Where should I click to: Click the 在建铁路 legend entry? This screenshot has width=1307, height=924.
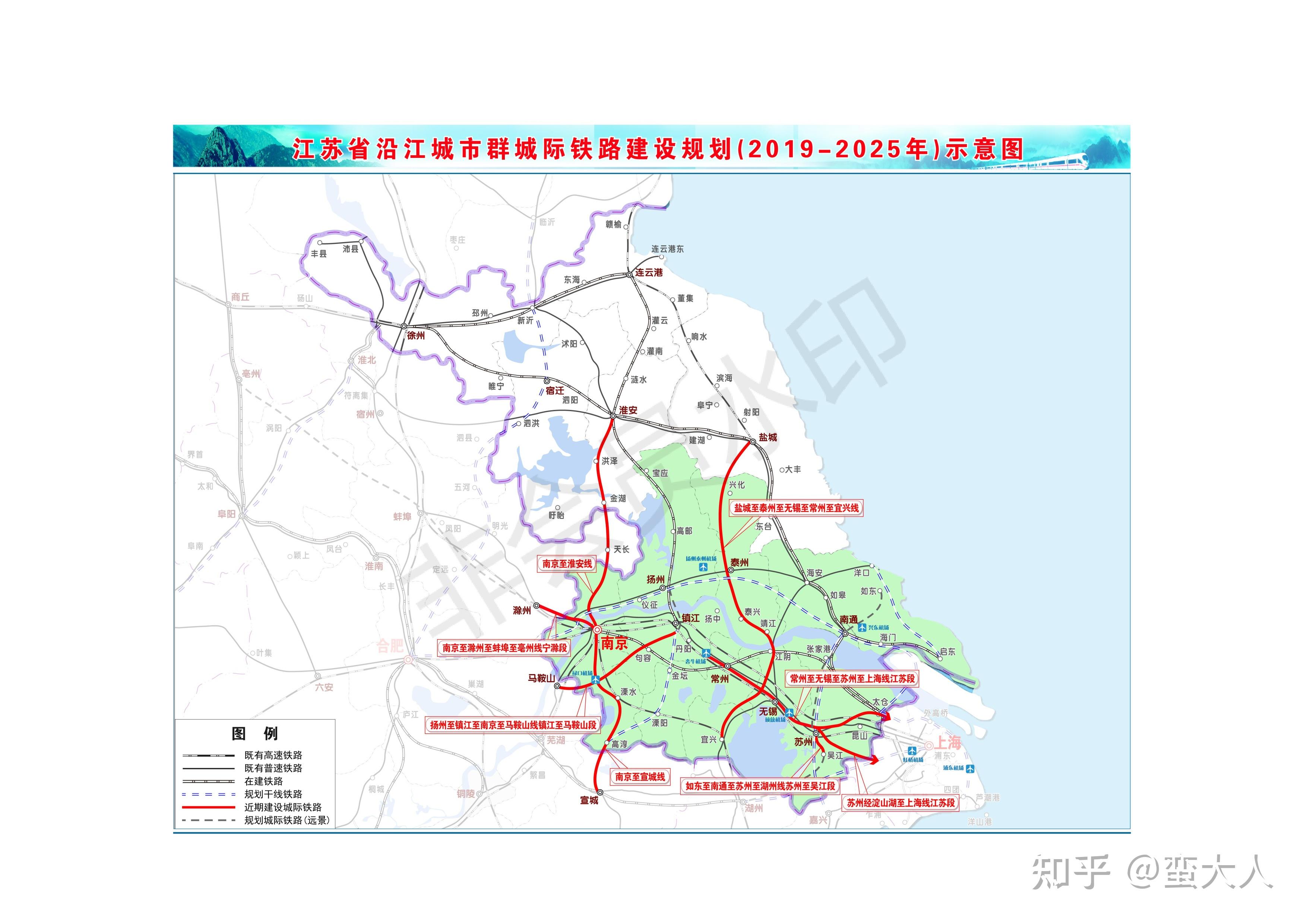click(x=263, y=781)
